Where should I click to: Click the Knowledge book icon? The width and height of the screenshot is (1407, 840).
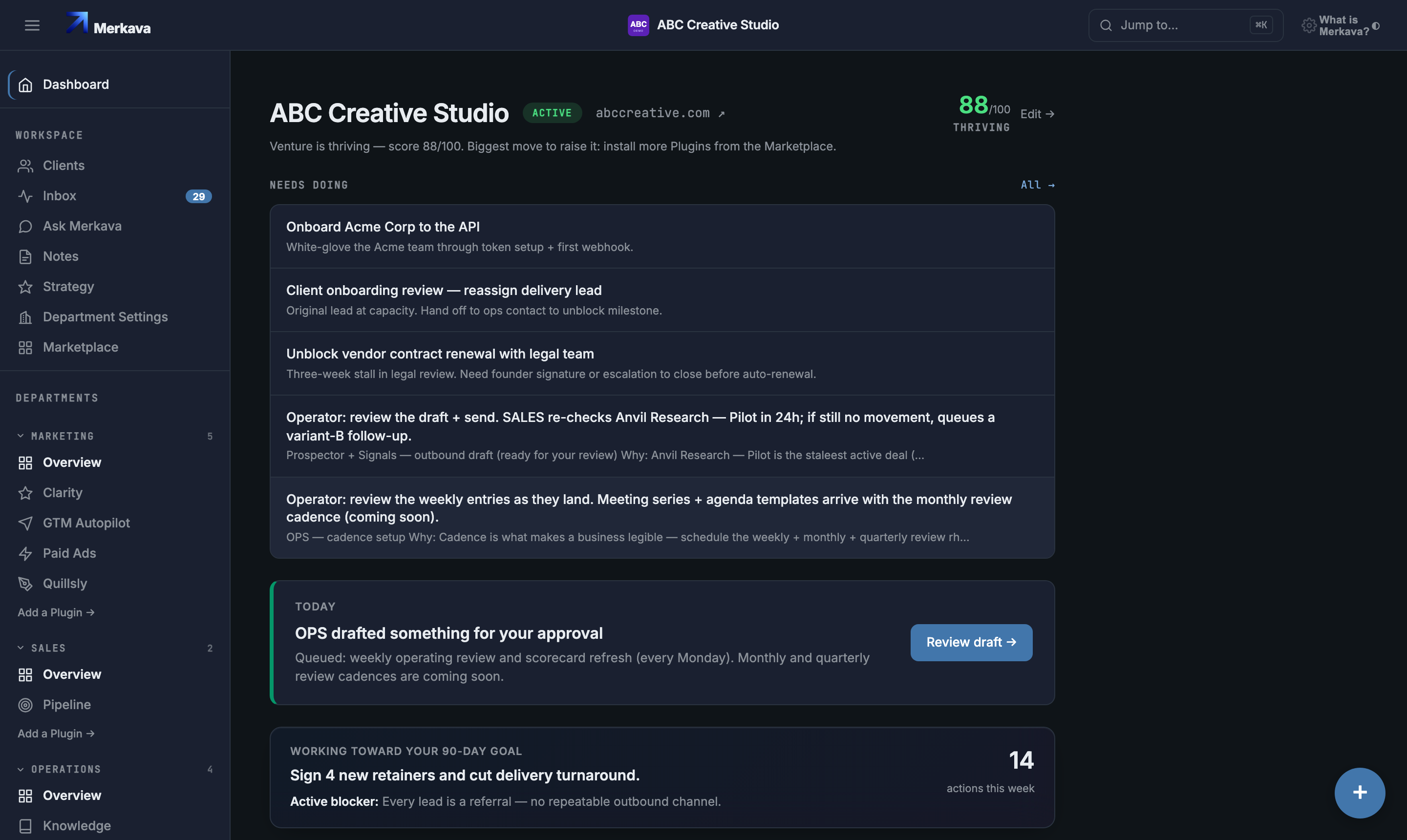click(x=25, y=826)
